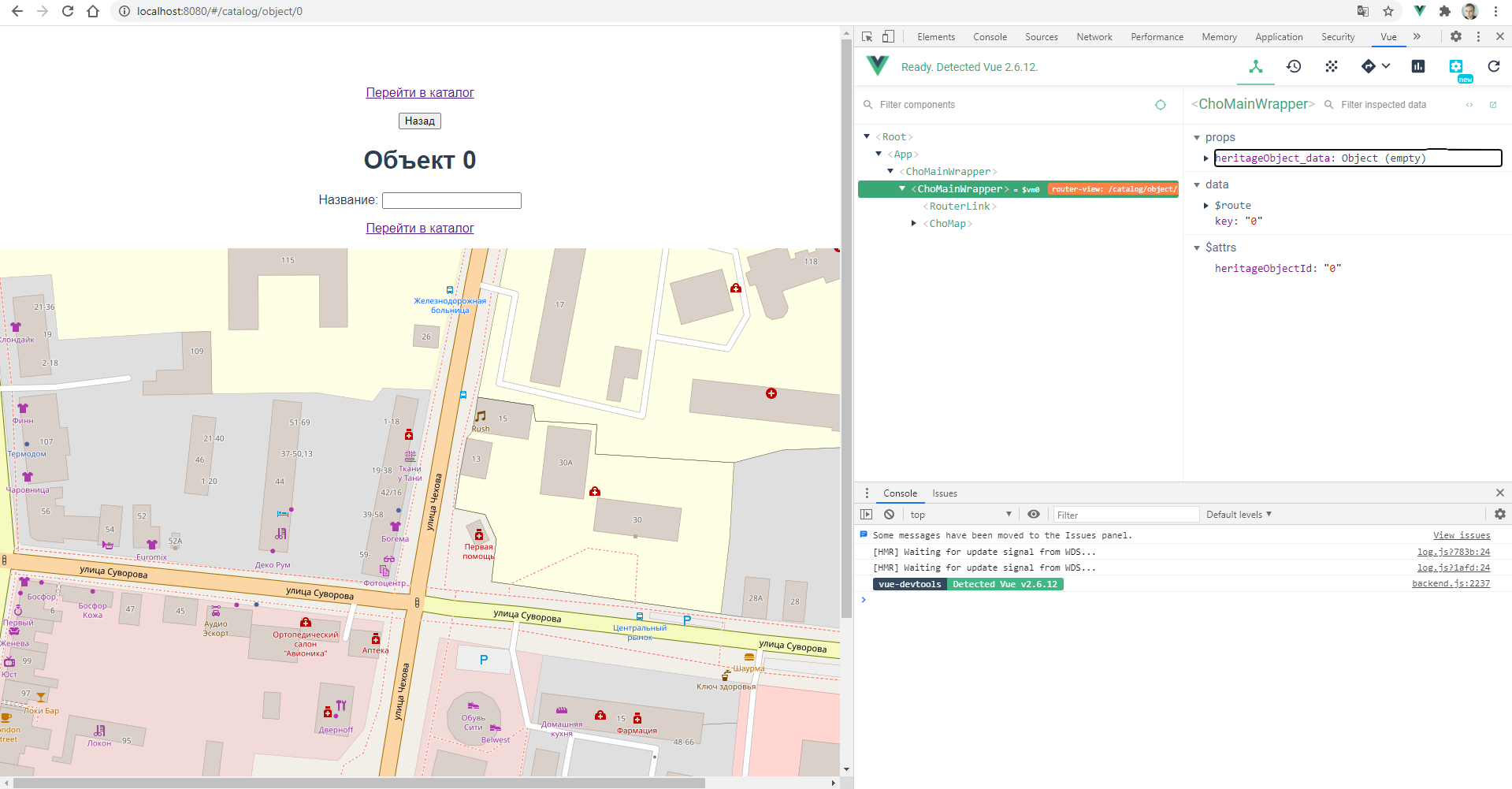1512x789 pixels.
Task: Close the console drawer
Action: click(1500, 493)
